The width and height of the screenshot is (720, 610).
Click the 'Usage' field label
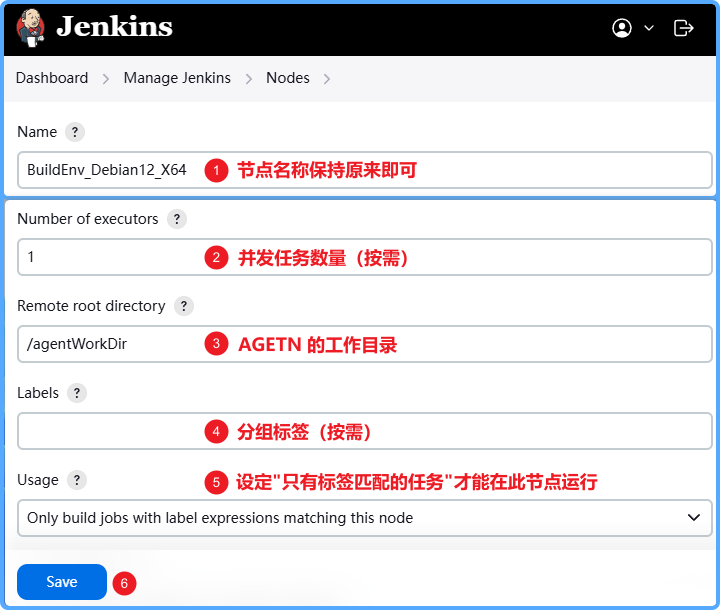[x=38, y=480]
